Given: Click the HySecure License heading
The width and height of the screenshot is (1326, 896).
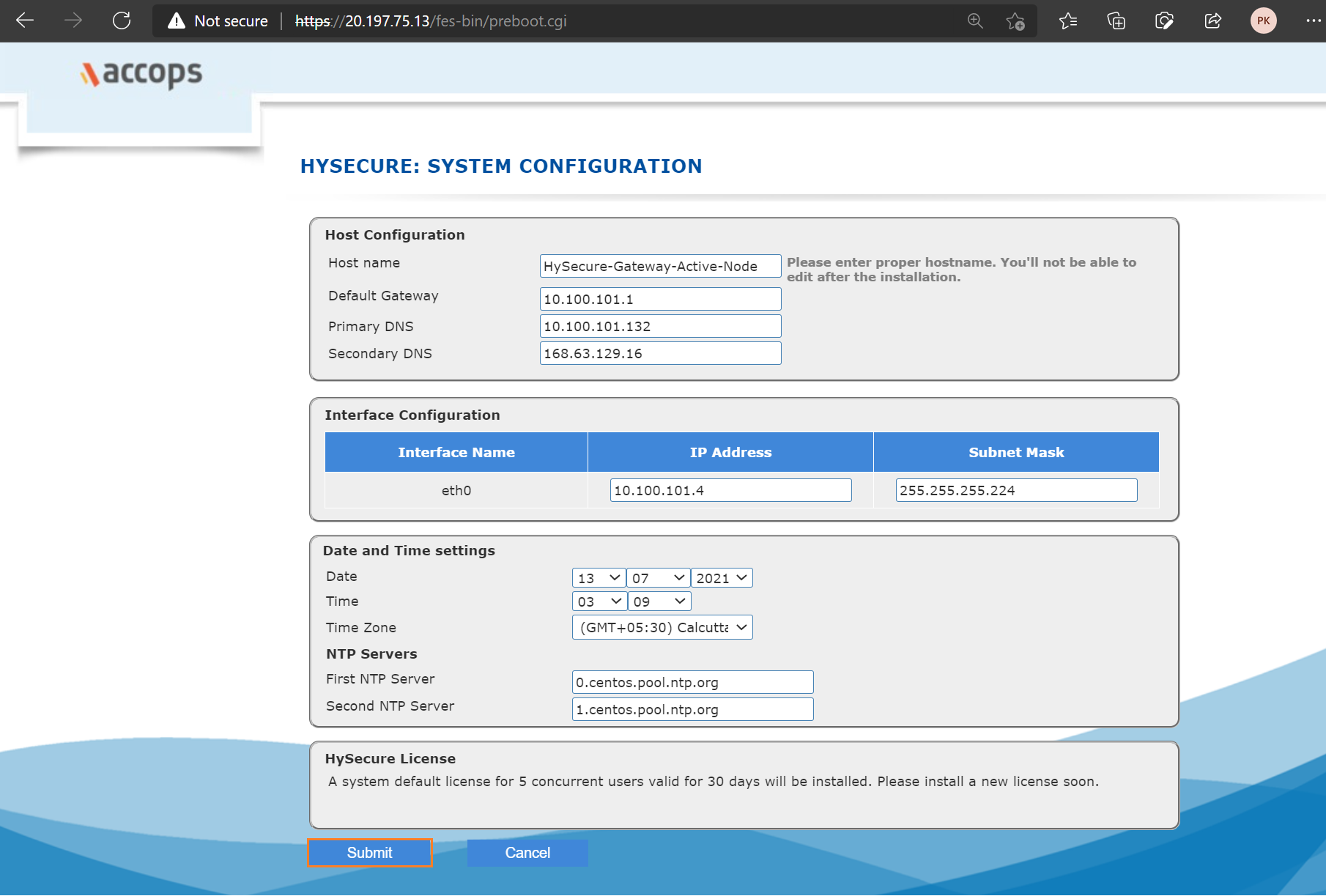Looking at the screenshot, I should pos(390,758).
